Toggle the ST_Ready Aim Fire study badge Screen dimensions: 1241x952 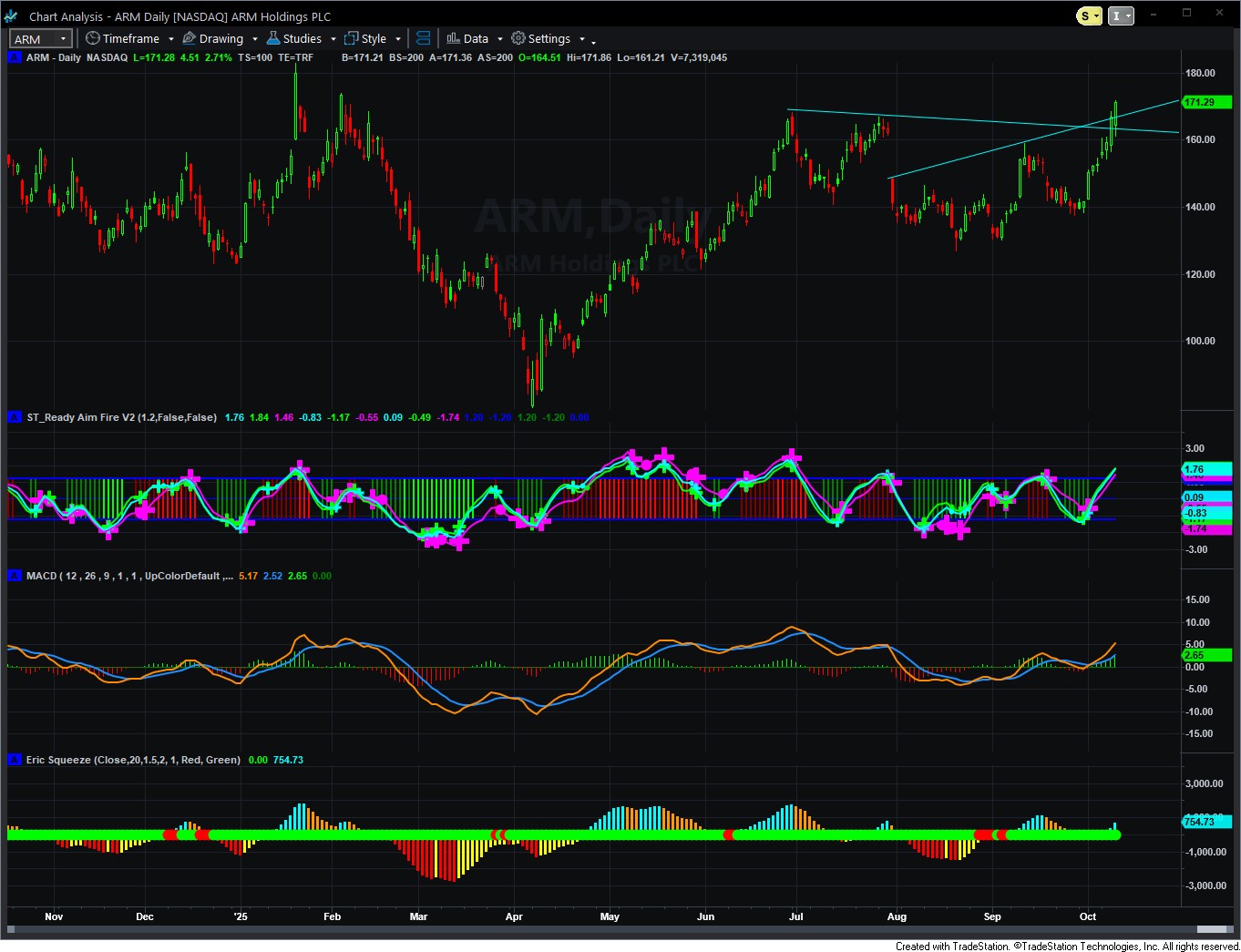(x=15, y=417)
